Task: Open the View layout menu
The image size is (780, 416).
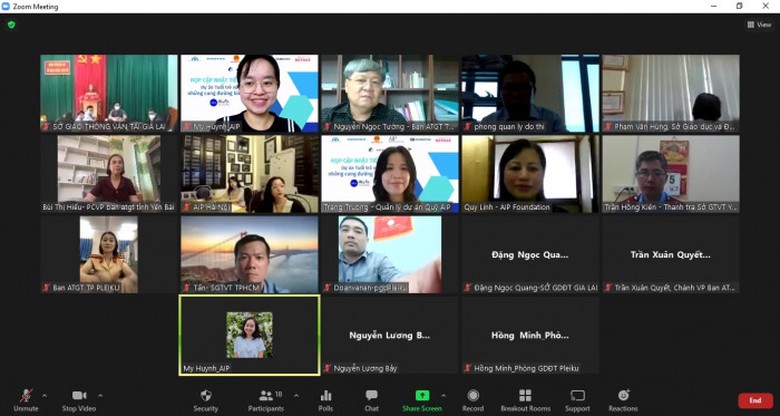Action: [759, 24]
